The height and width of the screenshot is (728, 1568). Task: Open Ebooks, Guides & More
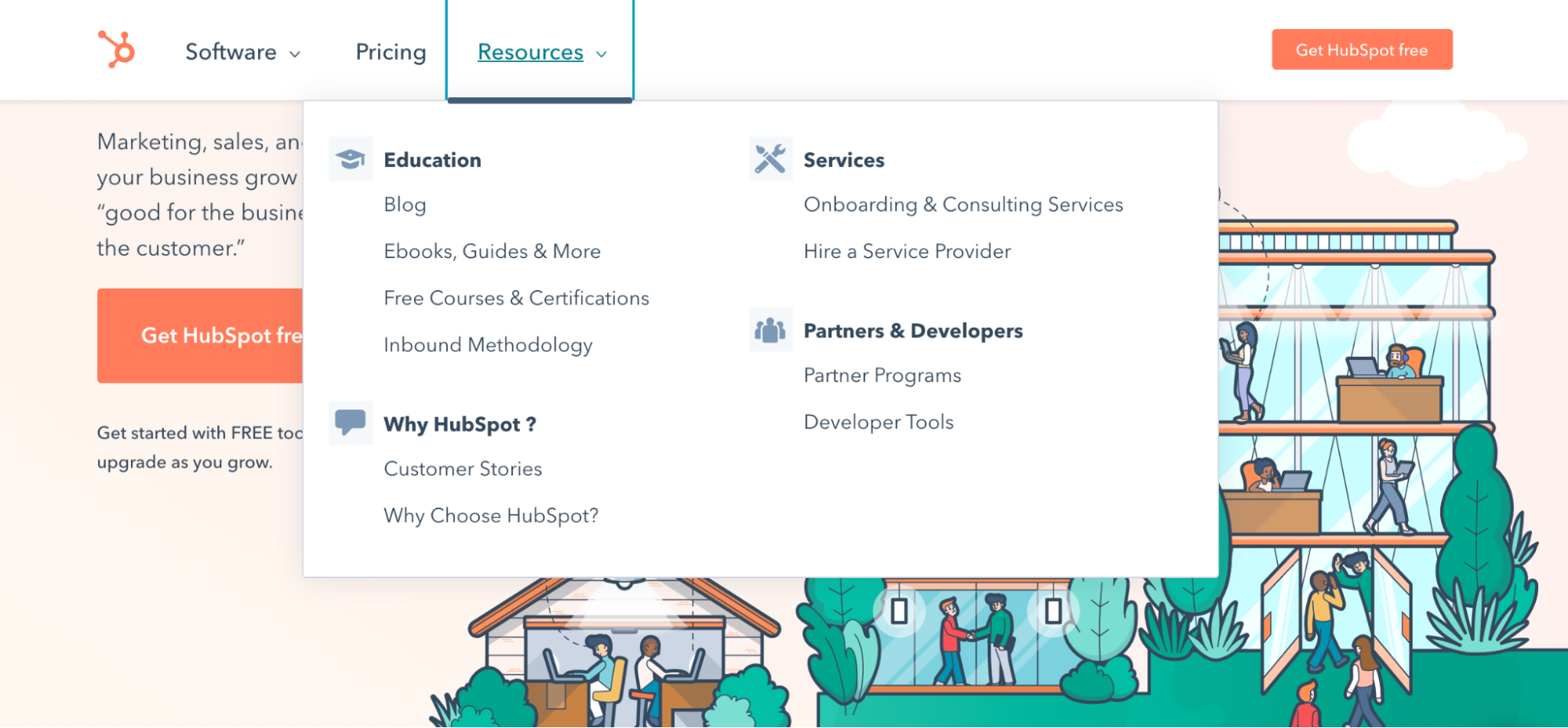click(492, 251)
